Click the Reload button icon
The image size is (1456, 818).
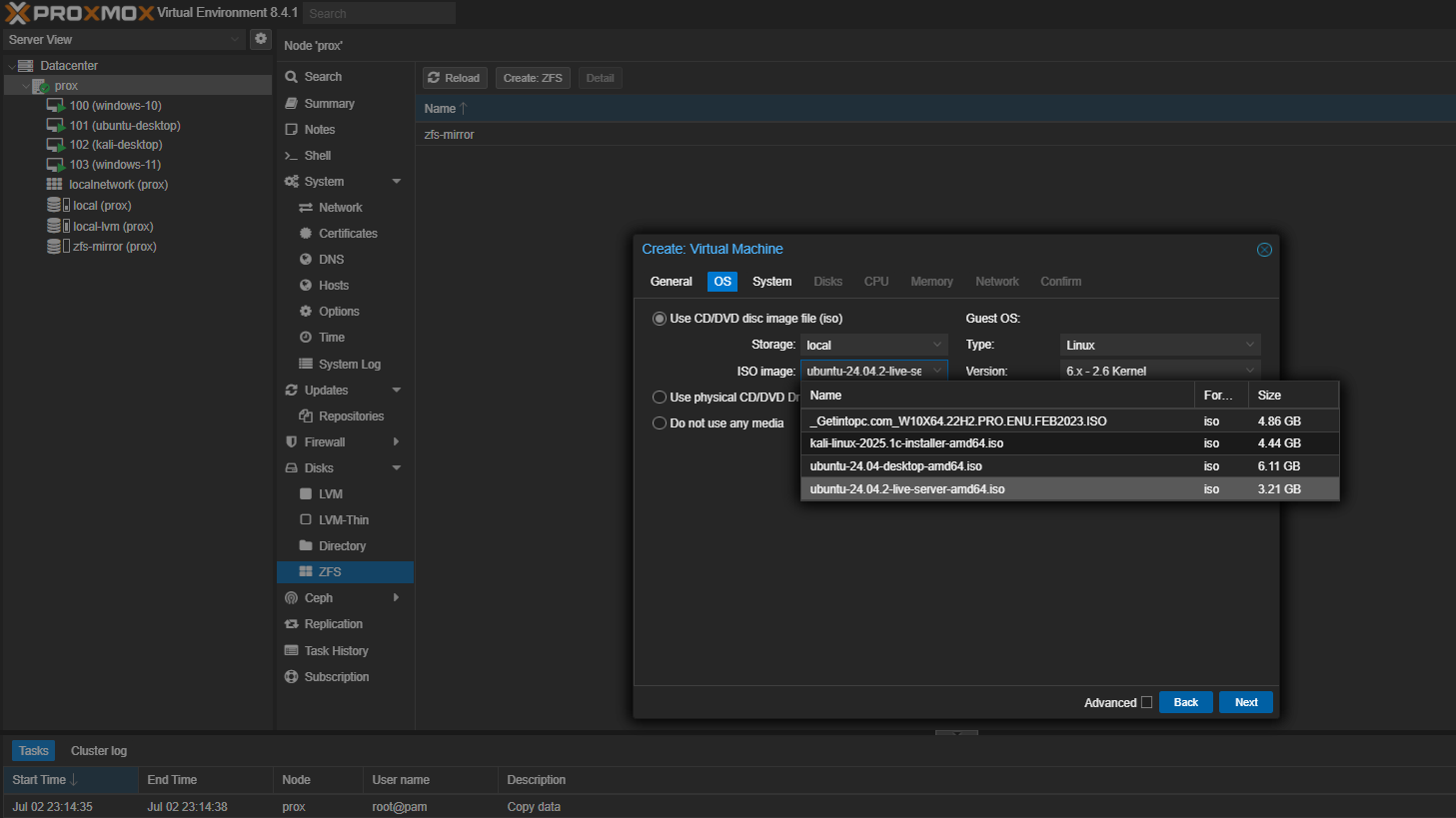tap(435, 78)
